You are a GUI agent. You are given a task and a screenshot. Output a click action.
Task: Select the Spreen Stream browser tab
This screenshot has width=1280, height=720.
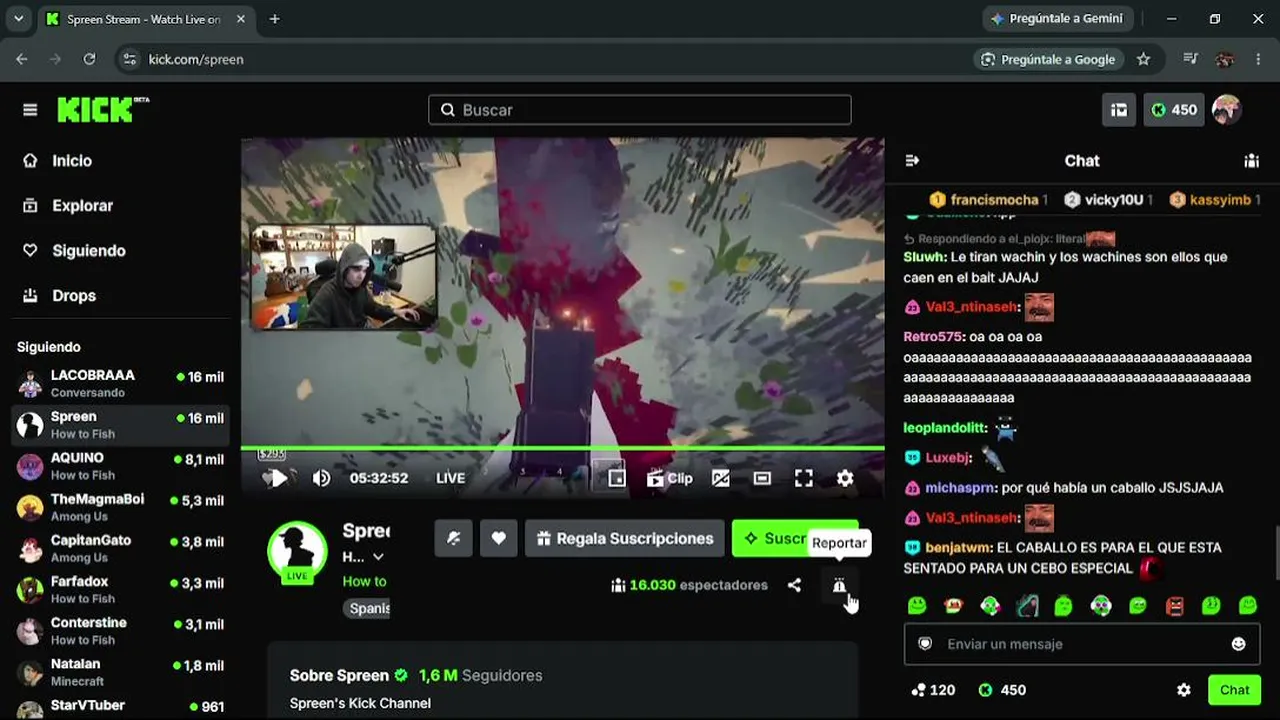coord(146,19)
